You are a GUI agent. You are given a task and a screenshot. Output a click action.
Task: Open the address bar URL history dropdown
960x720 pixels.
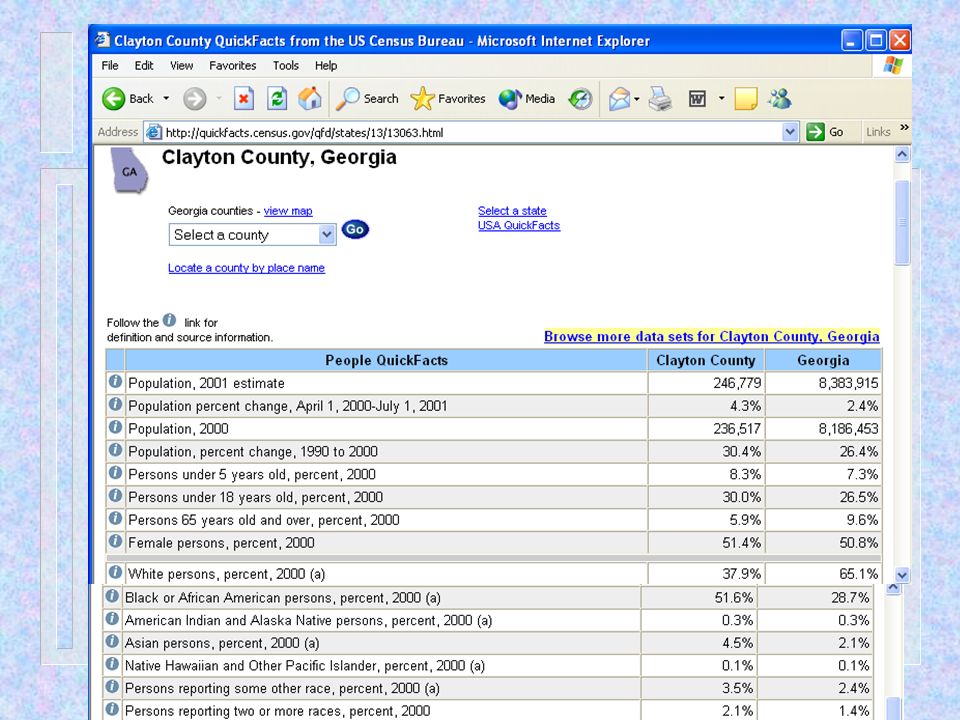(x=790, y=132)
